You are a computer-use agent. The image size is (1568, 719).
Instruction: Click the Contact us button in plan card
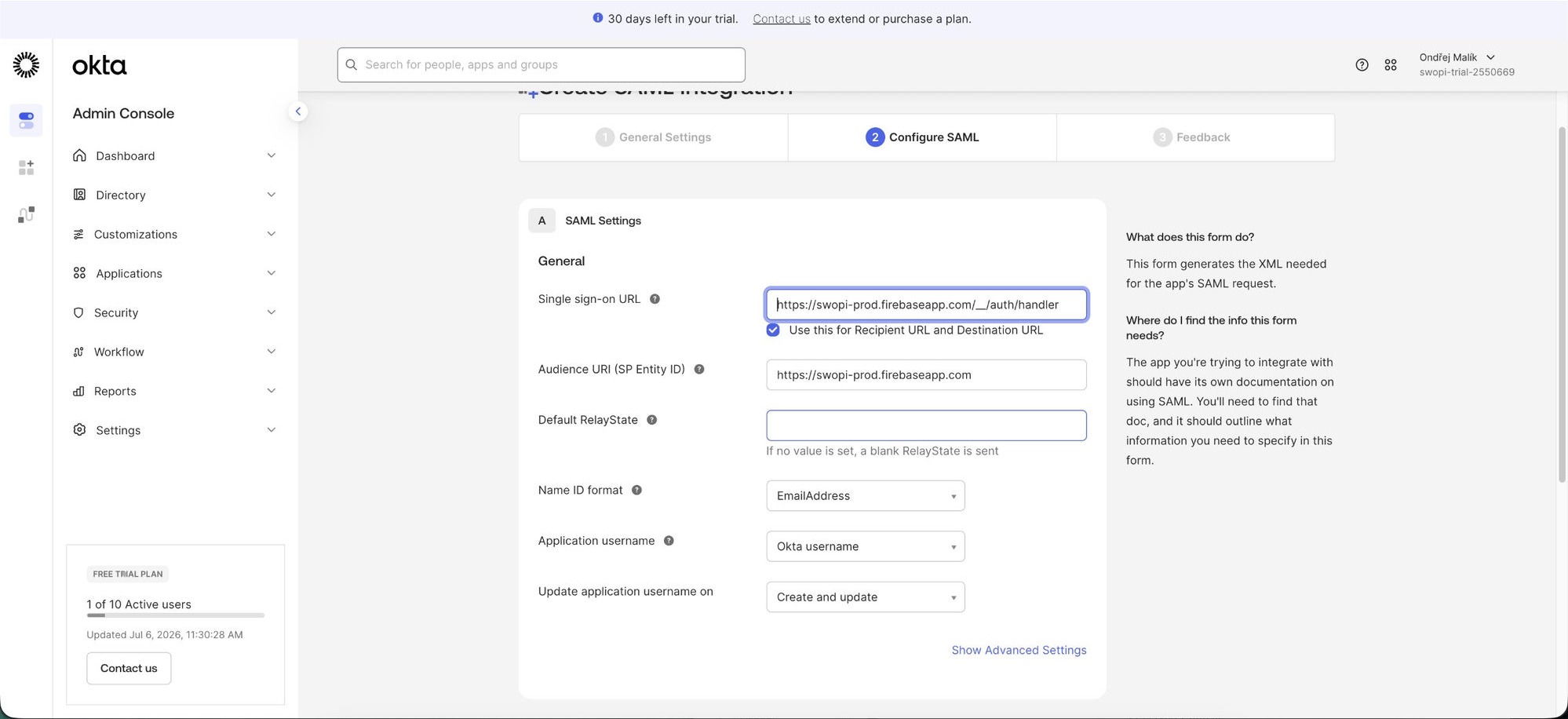click(x=129, y=668)
